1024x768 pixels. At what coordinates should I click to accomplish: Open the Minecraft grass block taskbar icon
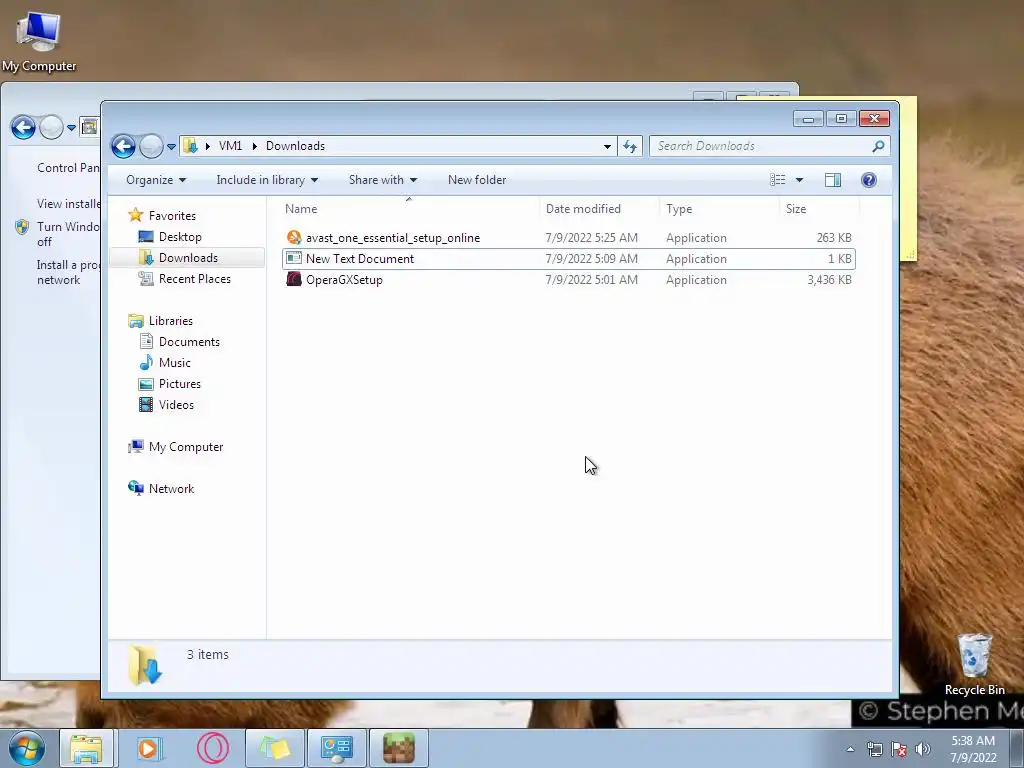[399, 748]
